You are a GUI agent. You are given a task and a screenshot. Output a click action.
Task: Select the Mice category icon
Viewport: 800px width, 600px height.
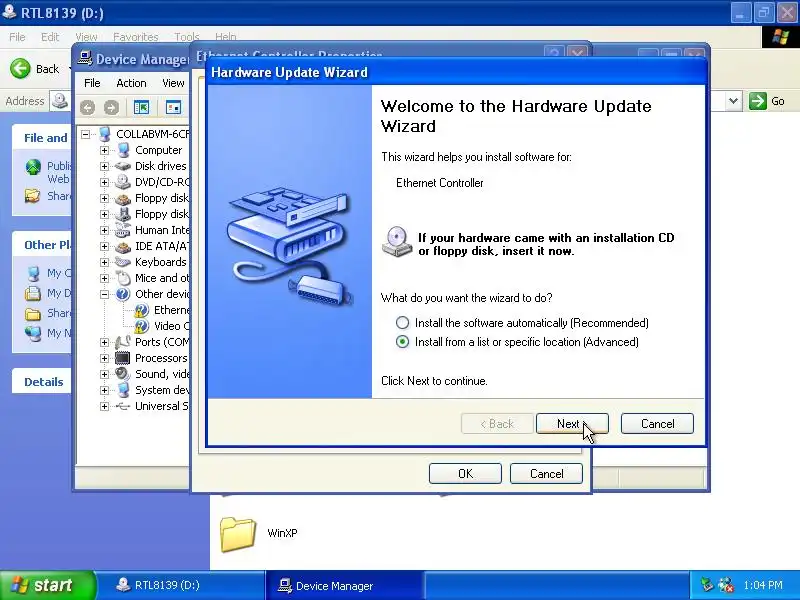coord(123,278)
